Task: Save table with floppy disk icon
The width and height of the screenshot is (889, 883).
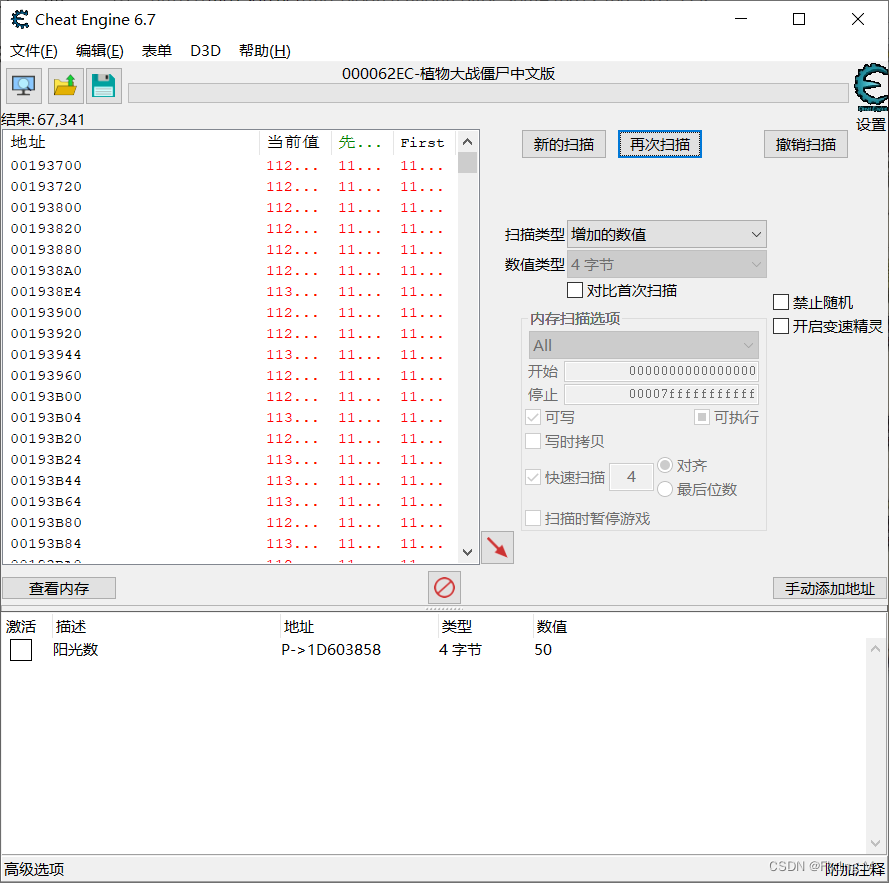Action: (104, 86)
